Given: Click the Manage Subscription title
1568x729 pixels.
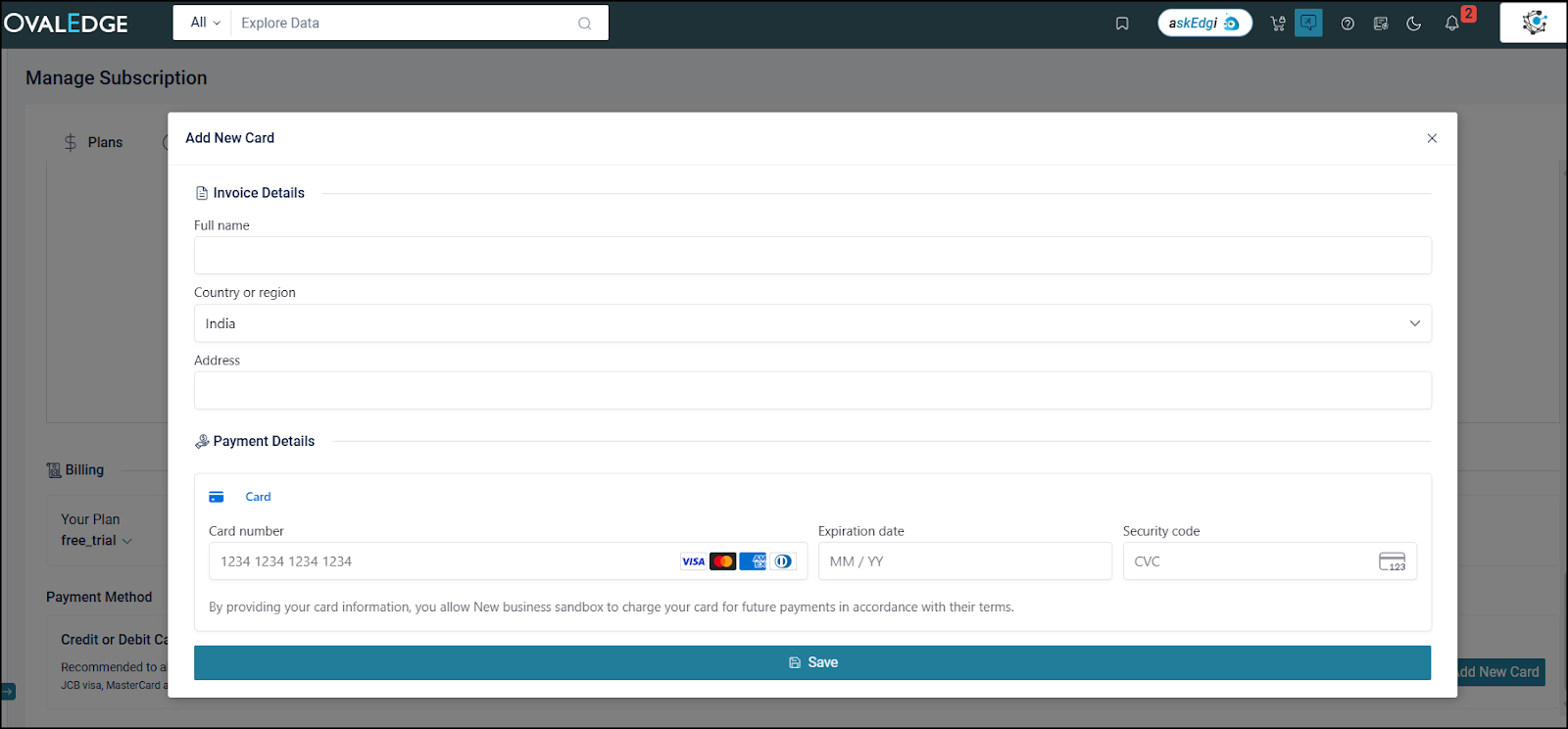Looking at the screenshot, I should (x=117, y=77).
